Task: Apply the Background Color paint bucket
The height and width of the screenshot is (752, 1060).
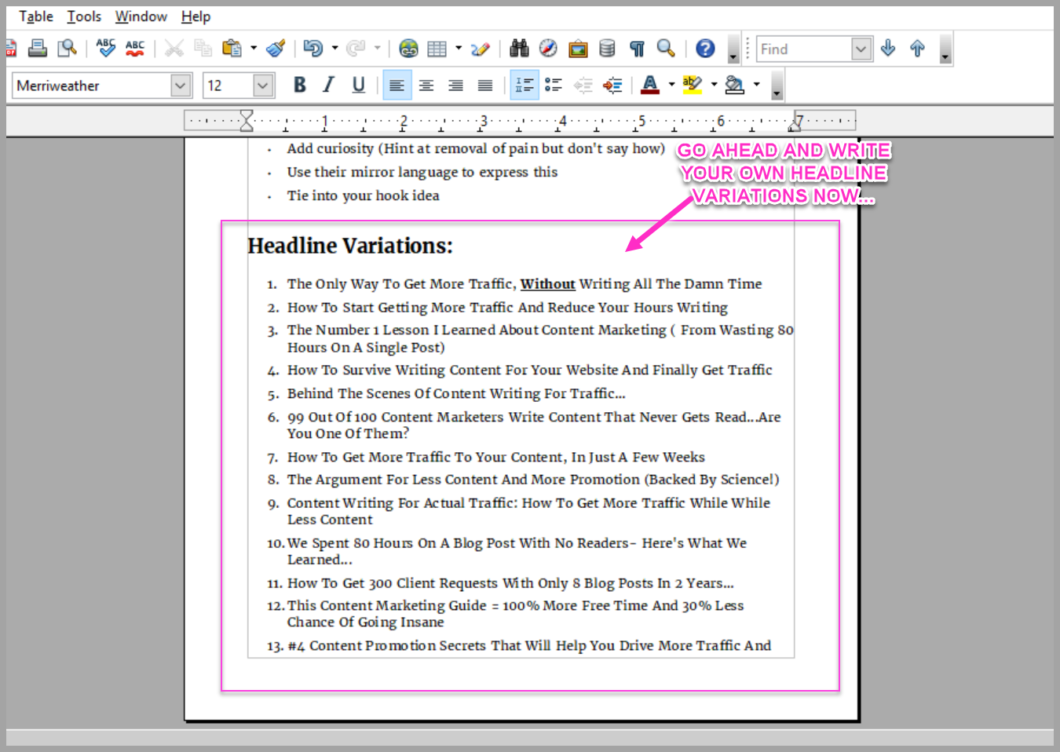Action: (x=735, y=85)
